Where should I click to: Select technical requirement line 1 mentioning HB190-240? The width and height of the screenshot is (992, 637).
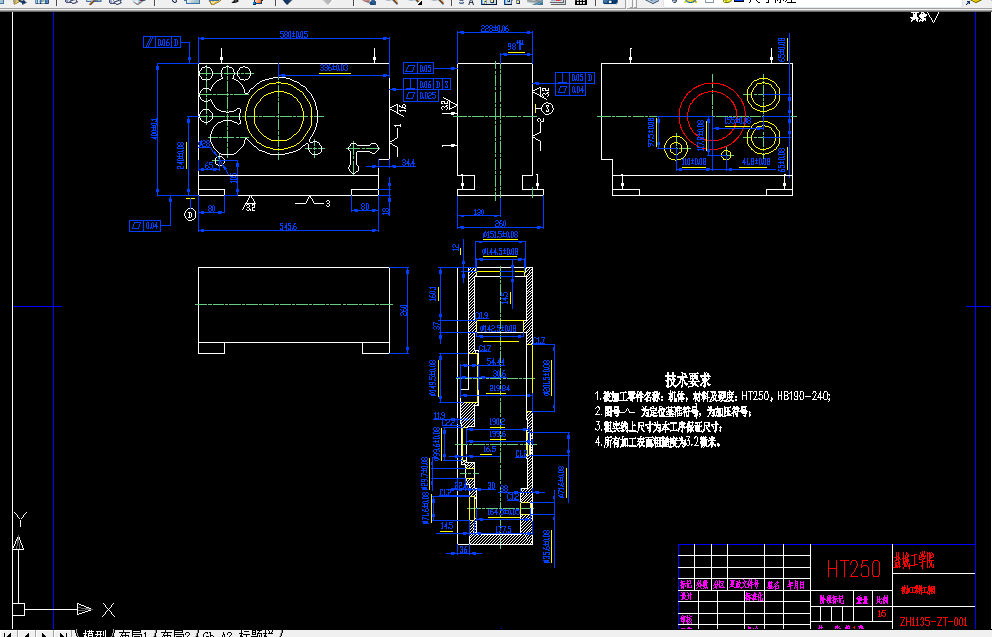point(712,397)
